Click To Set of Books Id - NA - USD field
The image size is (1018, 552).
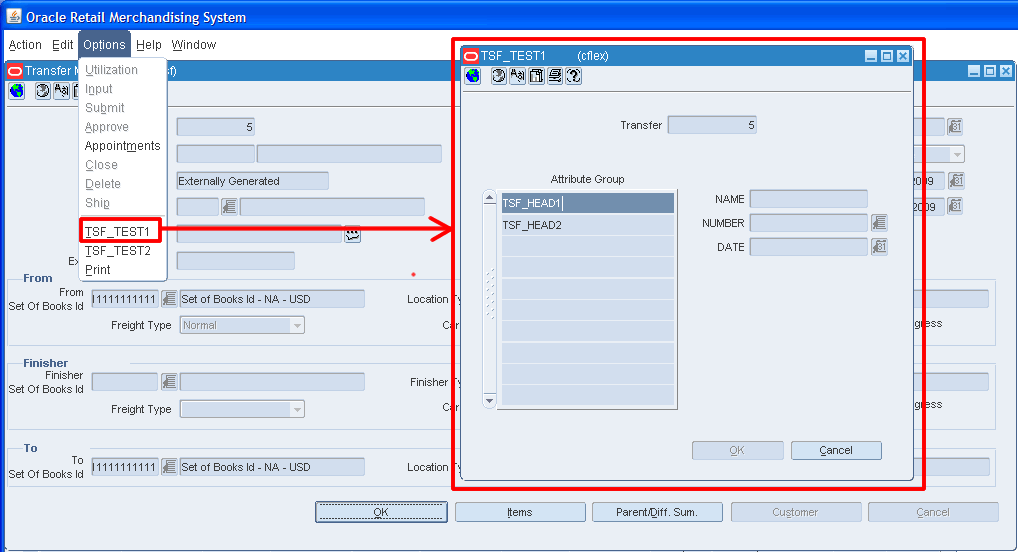(x=272, y=466)
